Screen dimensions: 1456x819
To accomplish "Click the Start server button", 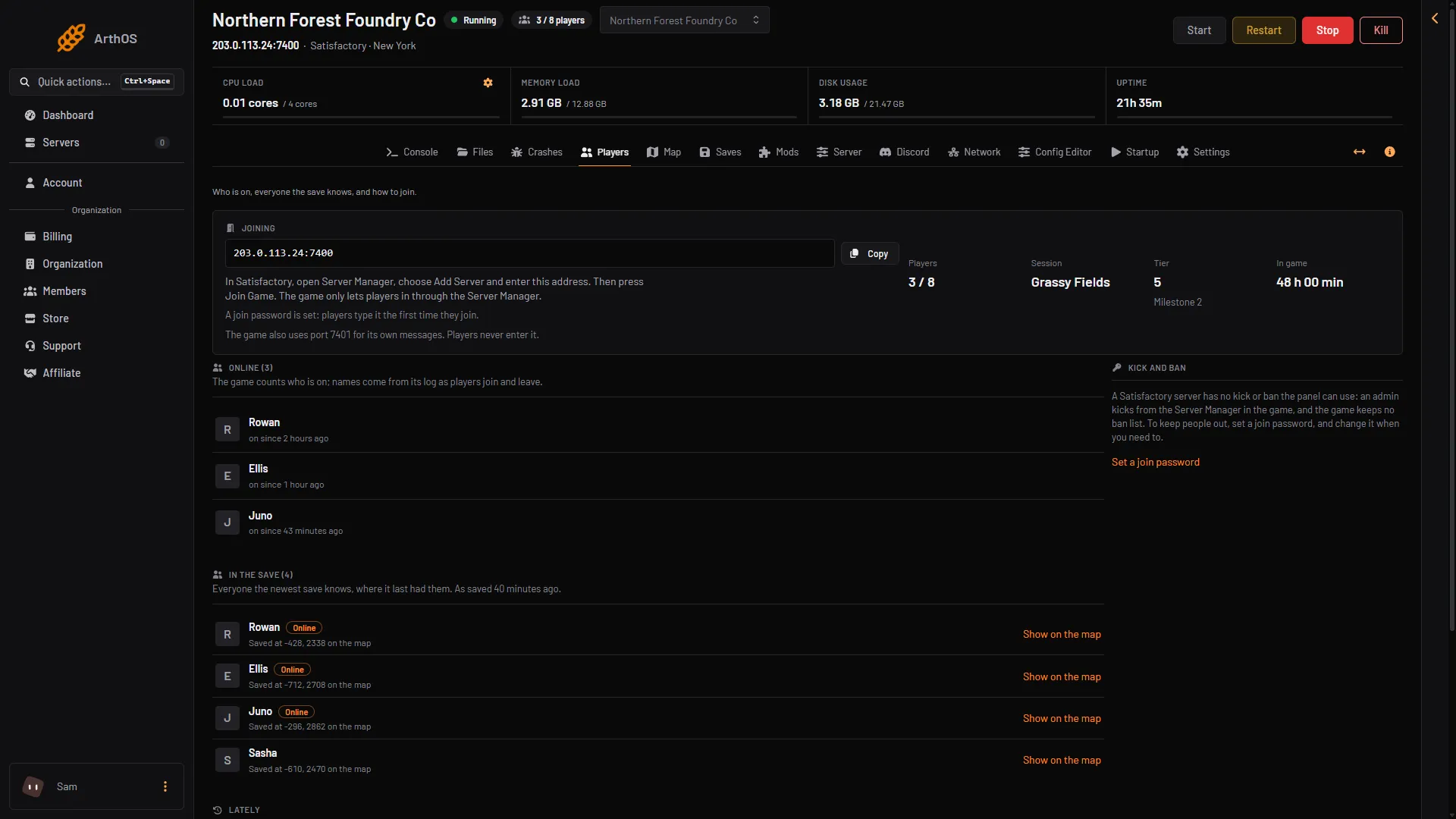I will (1199, 30).
